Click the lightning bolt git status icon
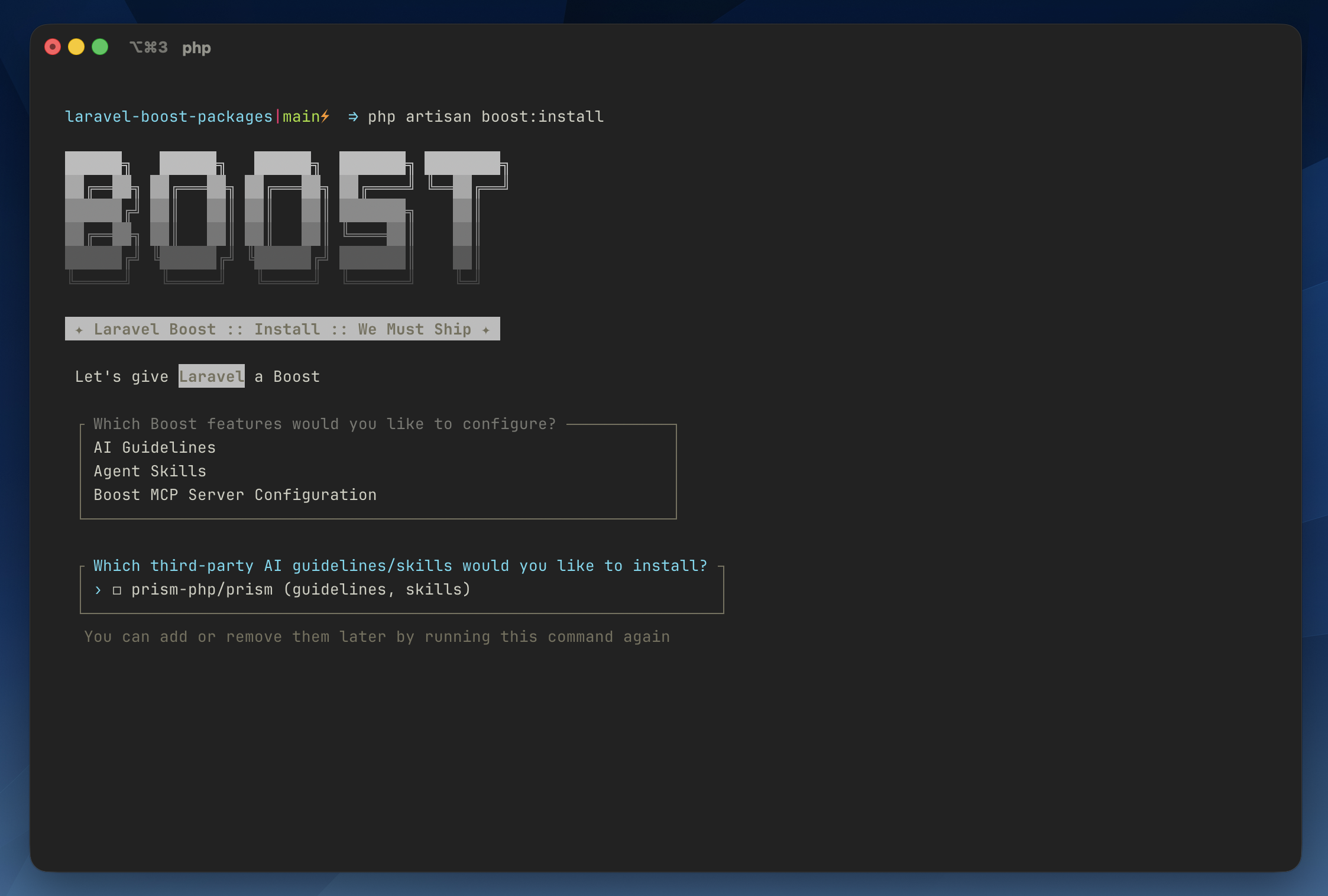The height and width of the screenshot is (896, 1328). pos(325,116)
